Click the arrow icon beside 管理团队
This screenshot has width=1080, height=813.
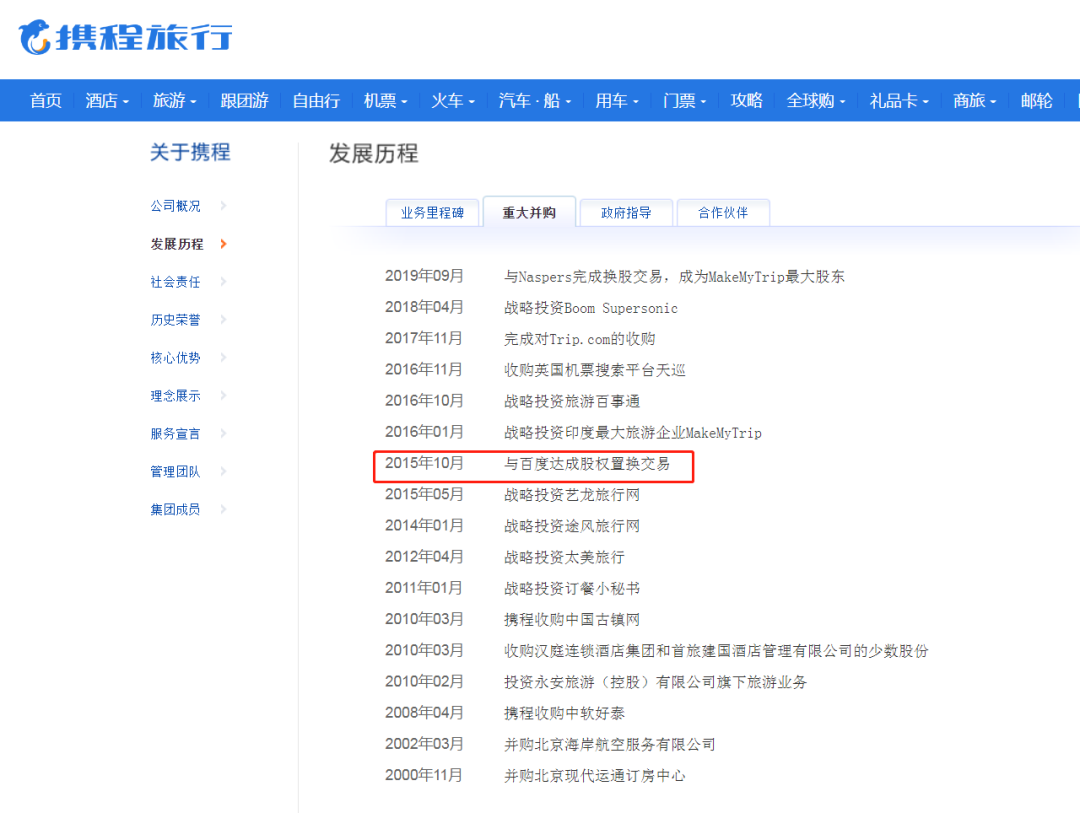coord(223,471)
